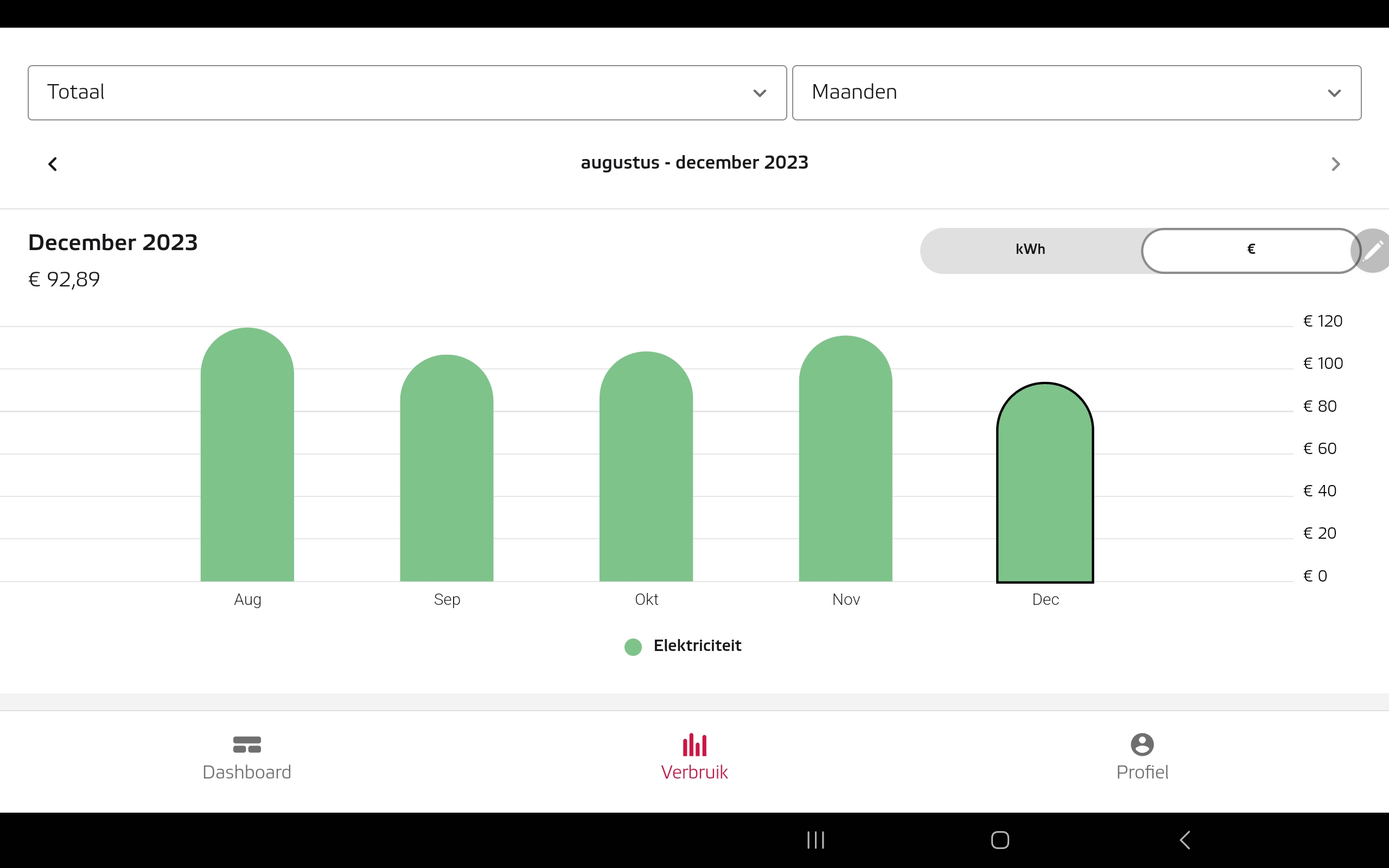Open the Profiel tab
This screenshot has height=868, width=1389.
click(x=1142, y=757)
